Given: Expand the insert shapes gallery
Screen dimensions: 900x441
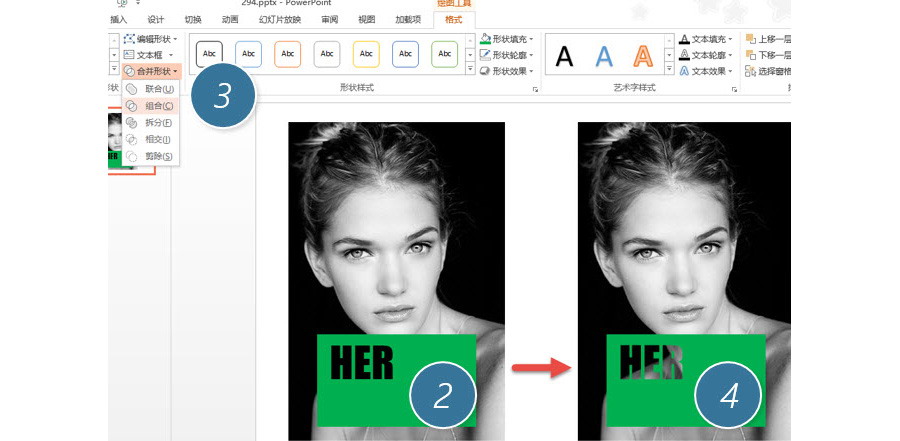Looking at the screenshot, I should (x=114, y=68).
